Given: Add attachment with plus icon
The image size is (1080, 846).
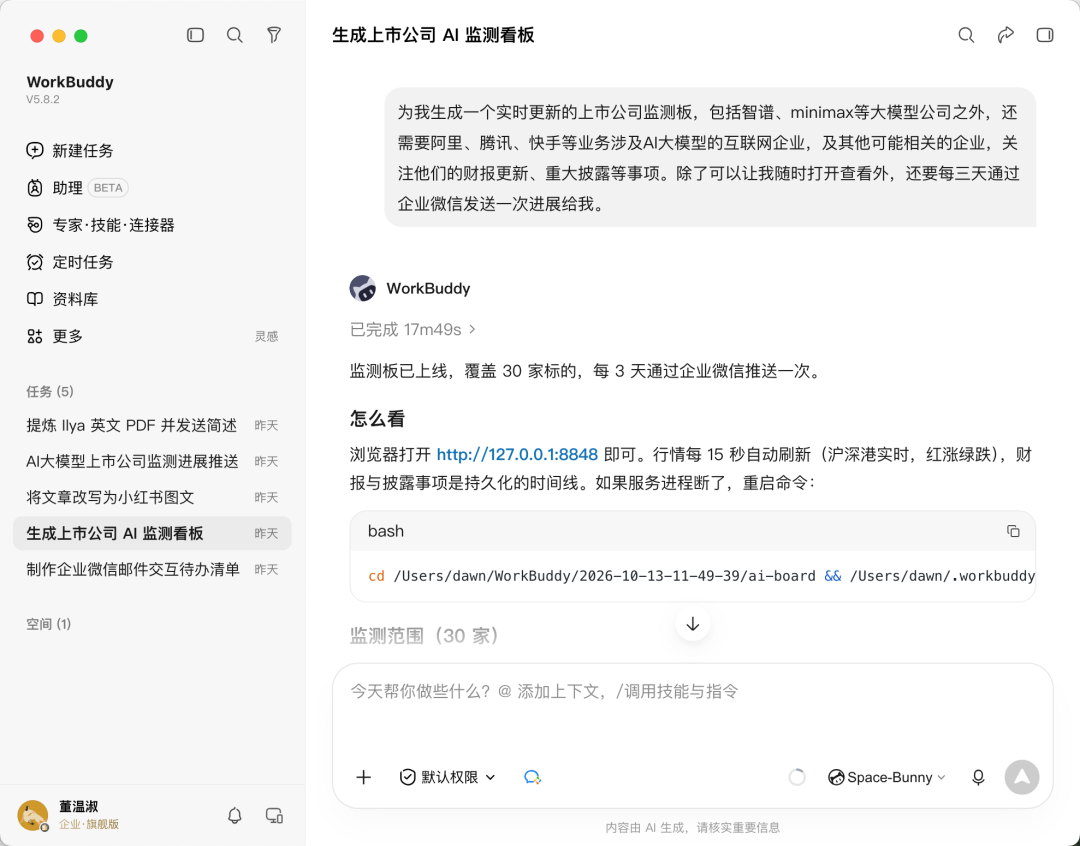Looking at the screenshot, I should 364,777.
